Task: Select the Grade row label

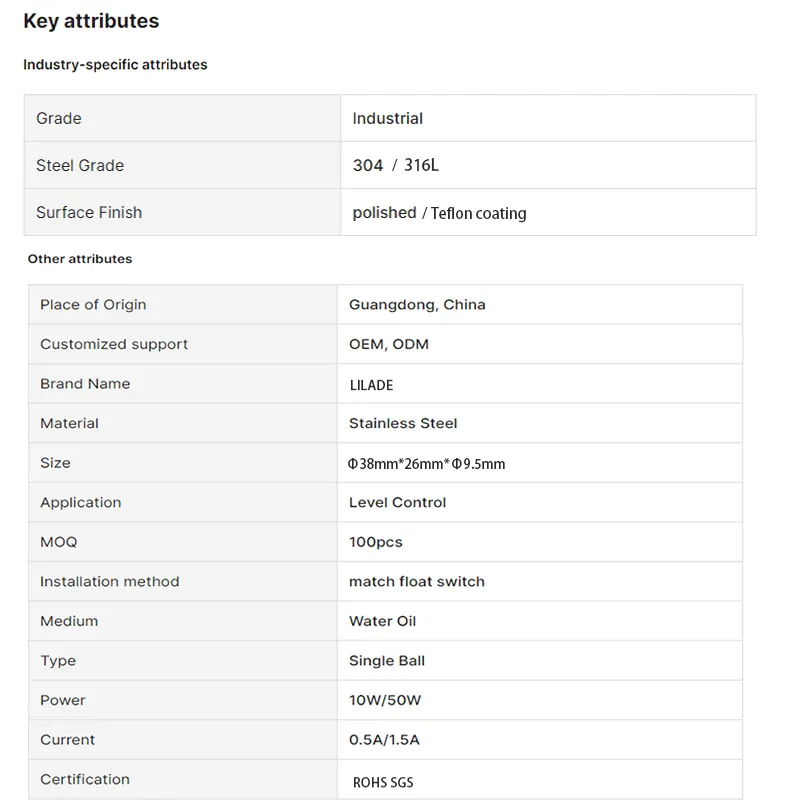Action: pos(59,118)
